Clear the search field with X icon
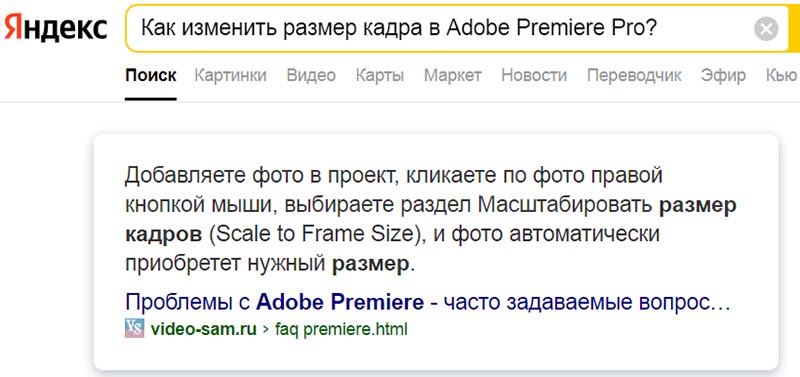800x377 pixels. tap(766, 29)
